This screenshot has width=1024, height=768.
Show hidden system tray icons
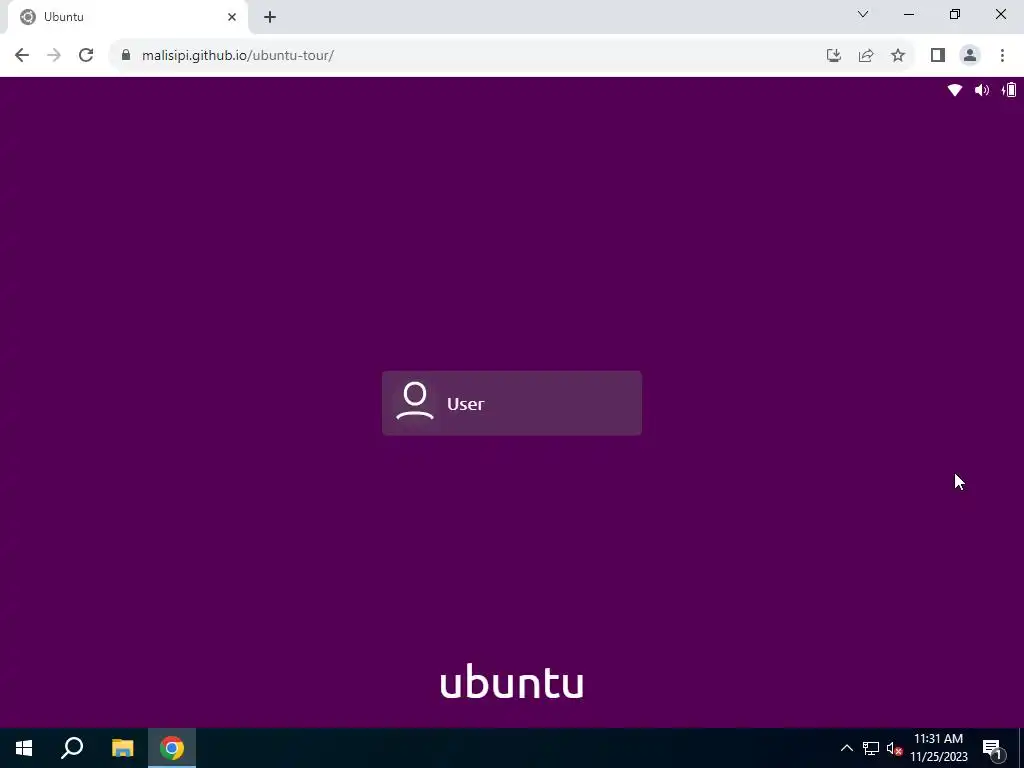point(846,748)
